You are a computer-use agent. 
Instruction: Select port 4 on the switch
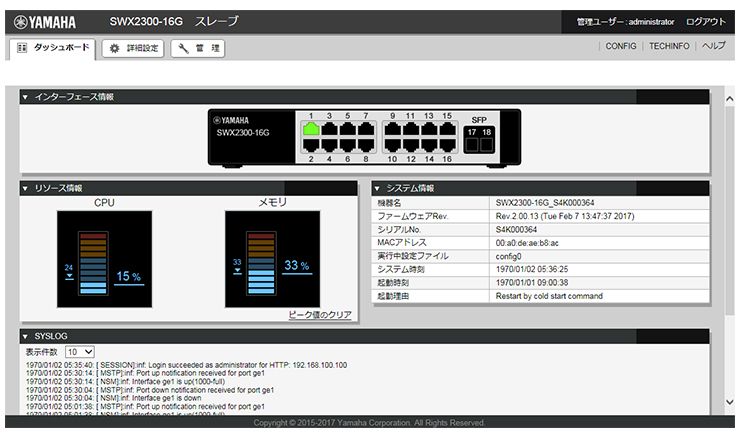tap(329, 145)
